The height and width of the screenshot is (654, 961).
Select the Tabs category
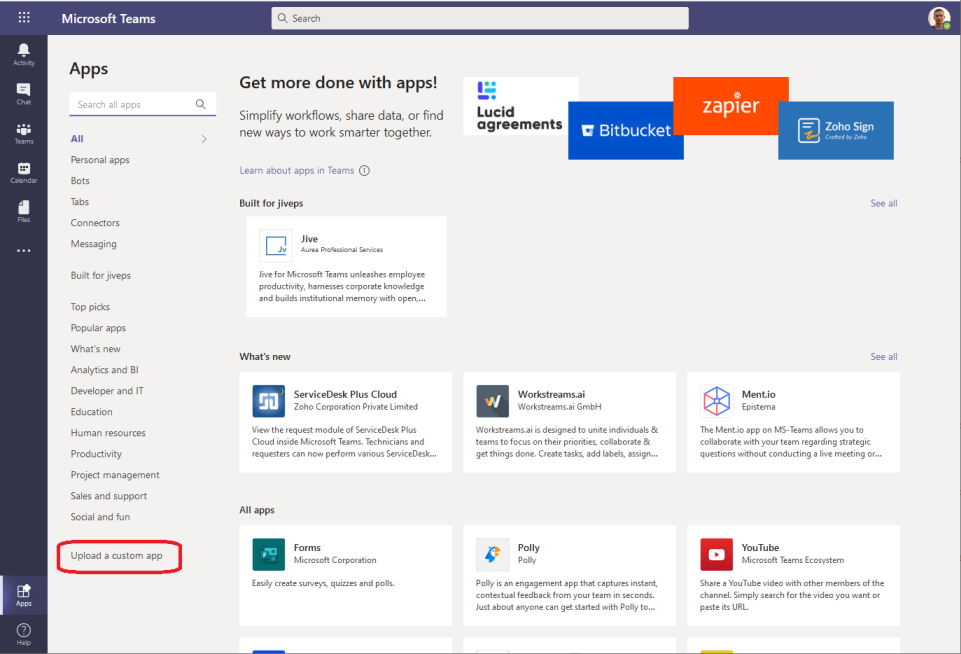point(80,201)
